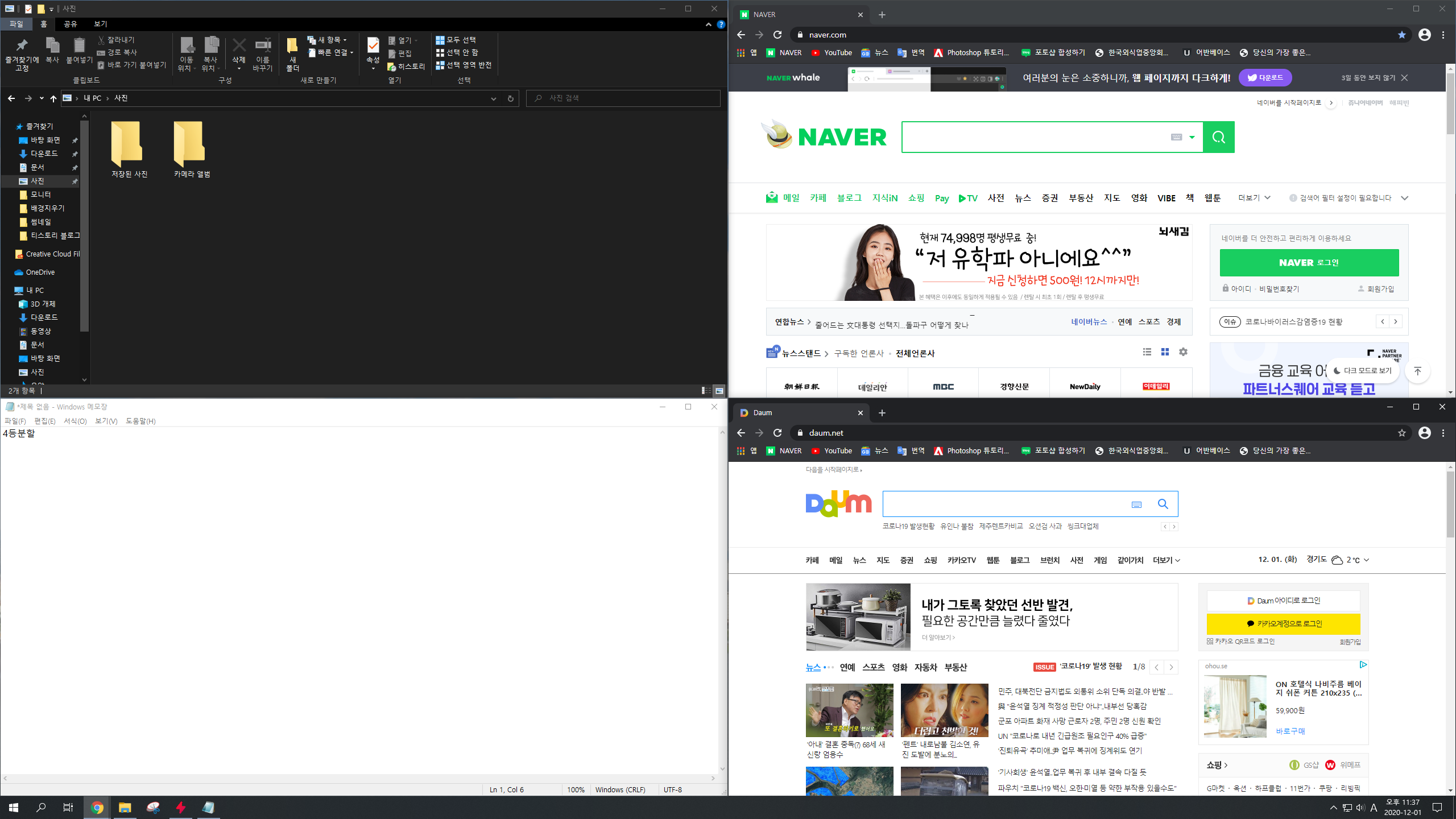Open the 보기 tab in Explorer ribbon

tap(101, 24)
